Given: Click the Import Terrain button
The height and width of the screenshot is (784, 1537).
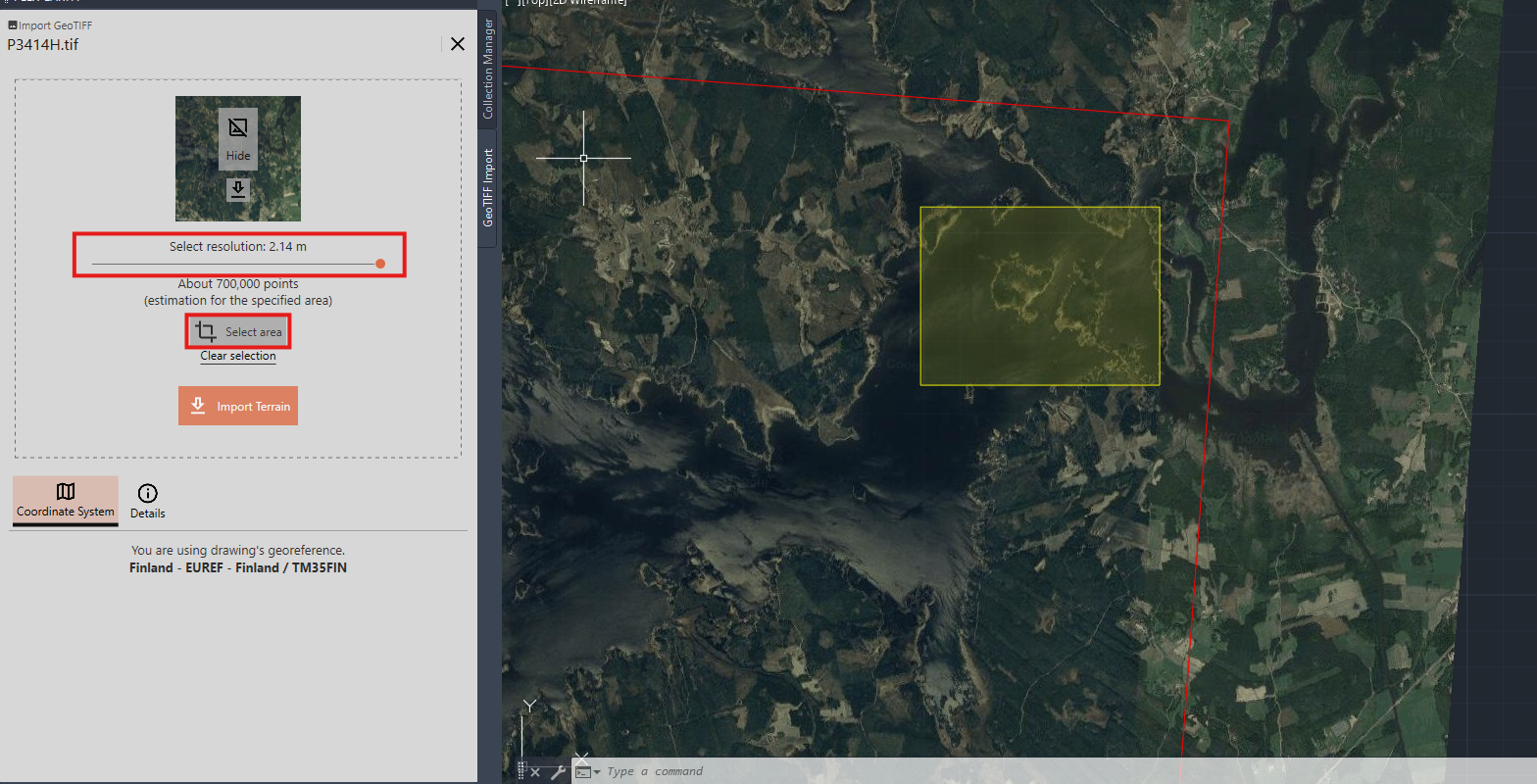Looking at the screenshot, I should click(x=238, y=406).
